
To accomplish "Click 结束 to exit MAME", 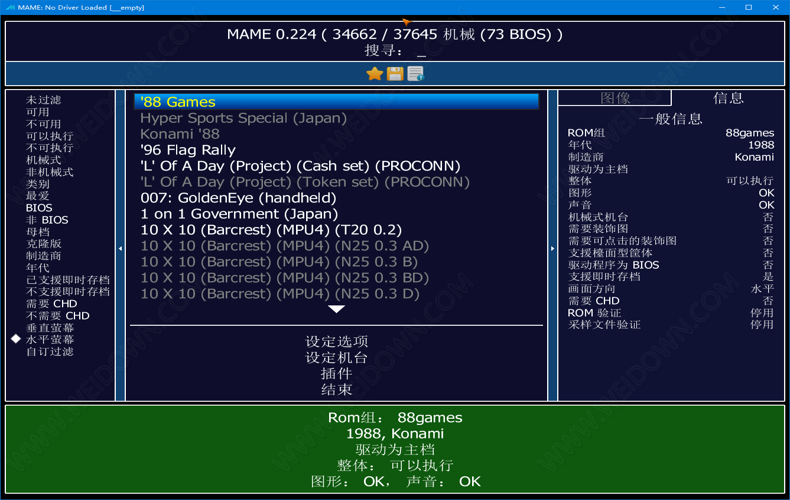I will tap(336, 390).
